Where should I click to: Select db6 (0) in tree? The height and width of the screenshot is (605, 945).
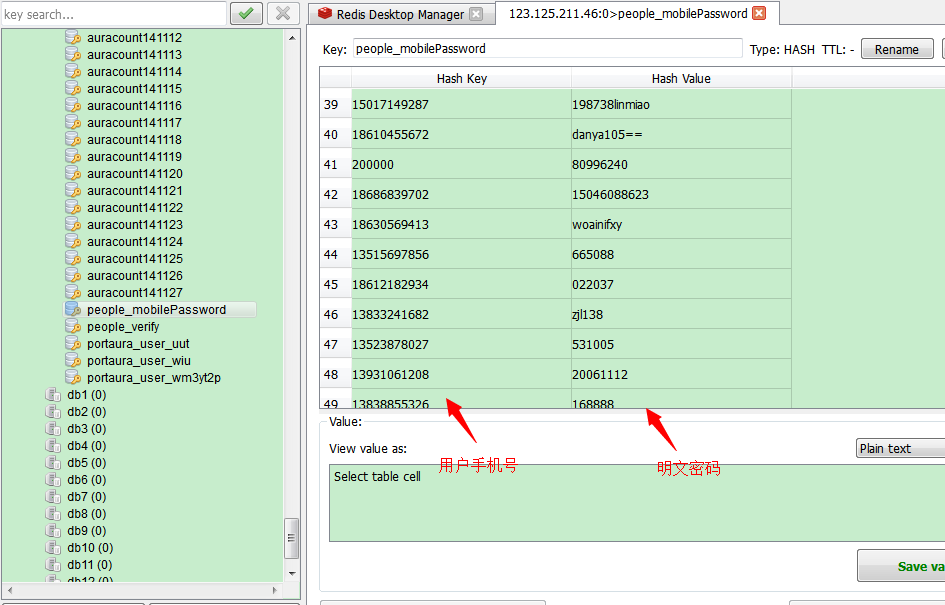pyautogui.click(x=87, y=480)
